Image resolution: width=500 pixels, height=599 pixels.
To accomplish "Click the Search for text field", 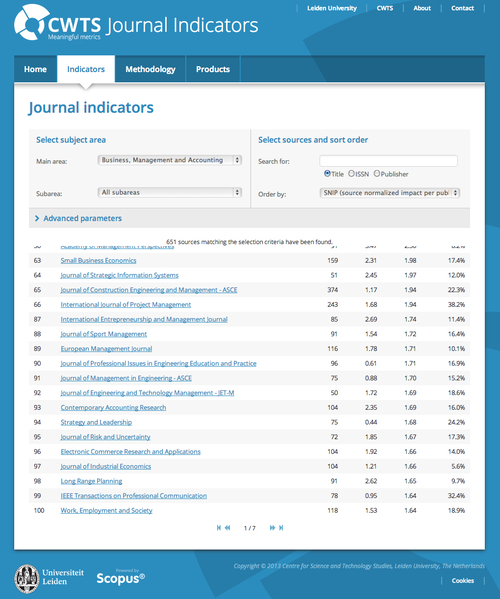I will coord(388,161).
